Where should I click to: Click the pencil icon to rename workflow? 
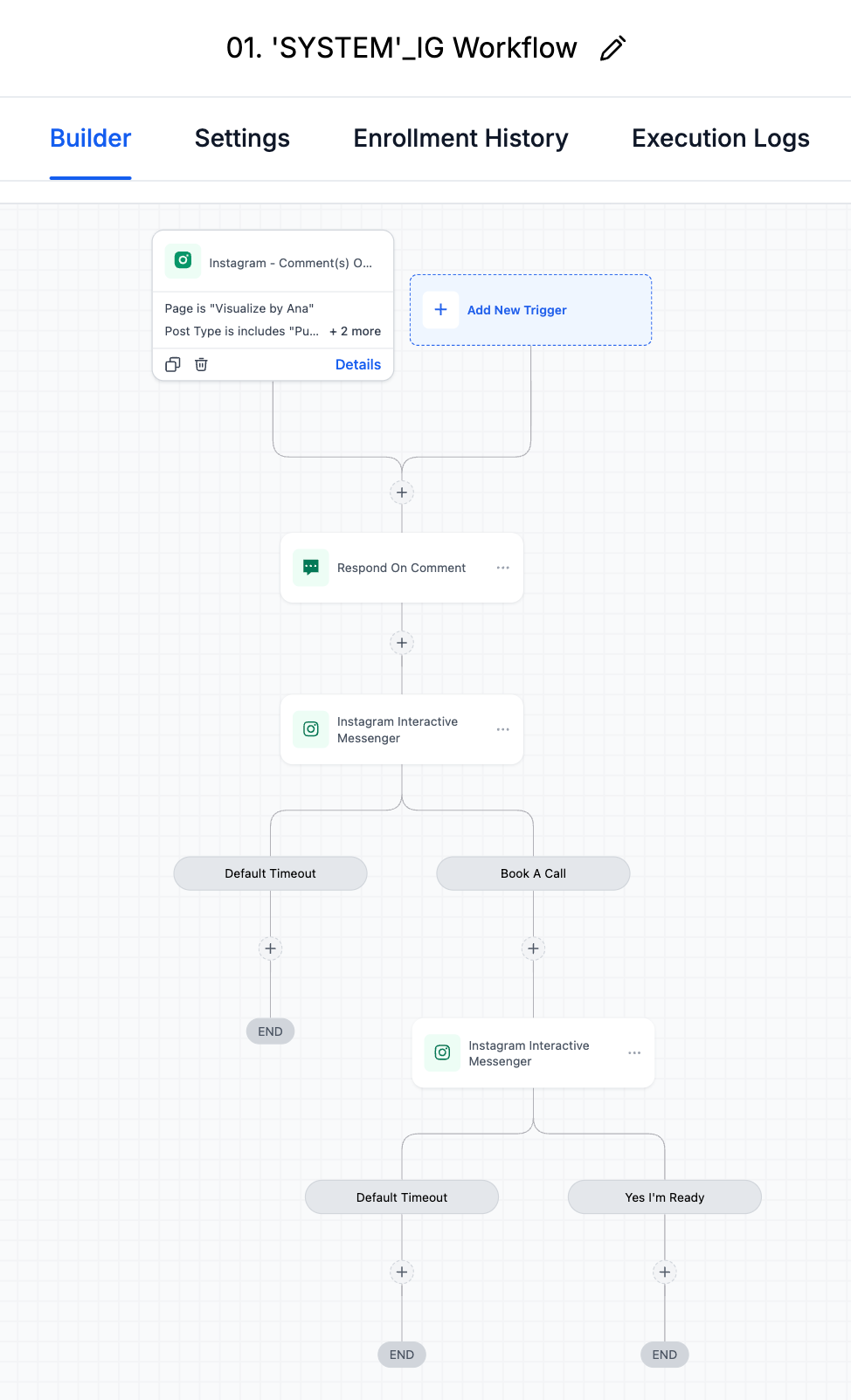tap(612, 49)
